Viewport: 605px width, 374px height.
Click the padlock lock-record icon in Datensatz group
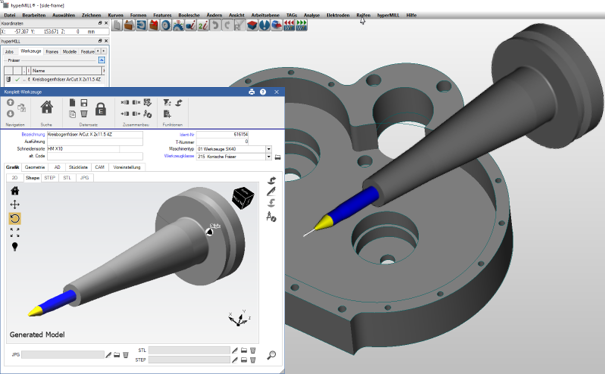[101, 109]
